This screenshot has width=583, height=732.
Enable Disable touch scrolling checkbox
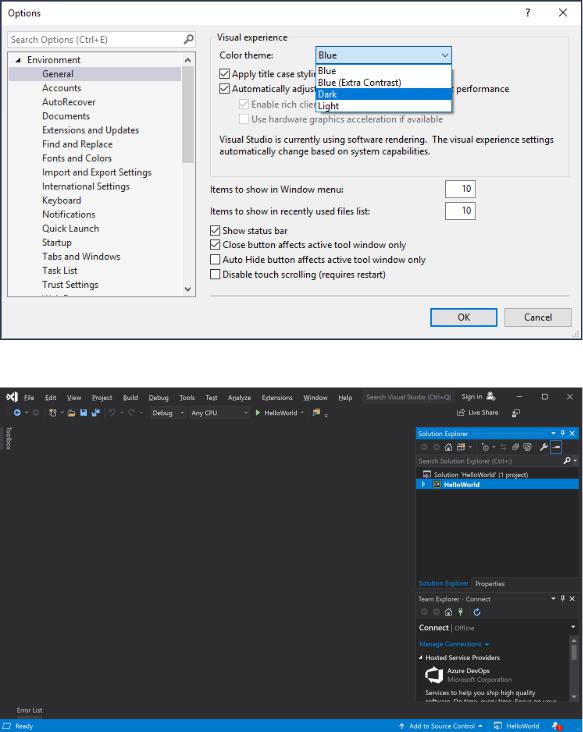[x=215, y=274]
